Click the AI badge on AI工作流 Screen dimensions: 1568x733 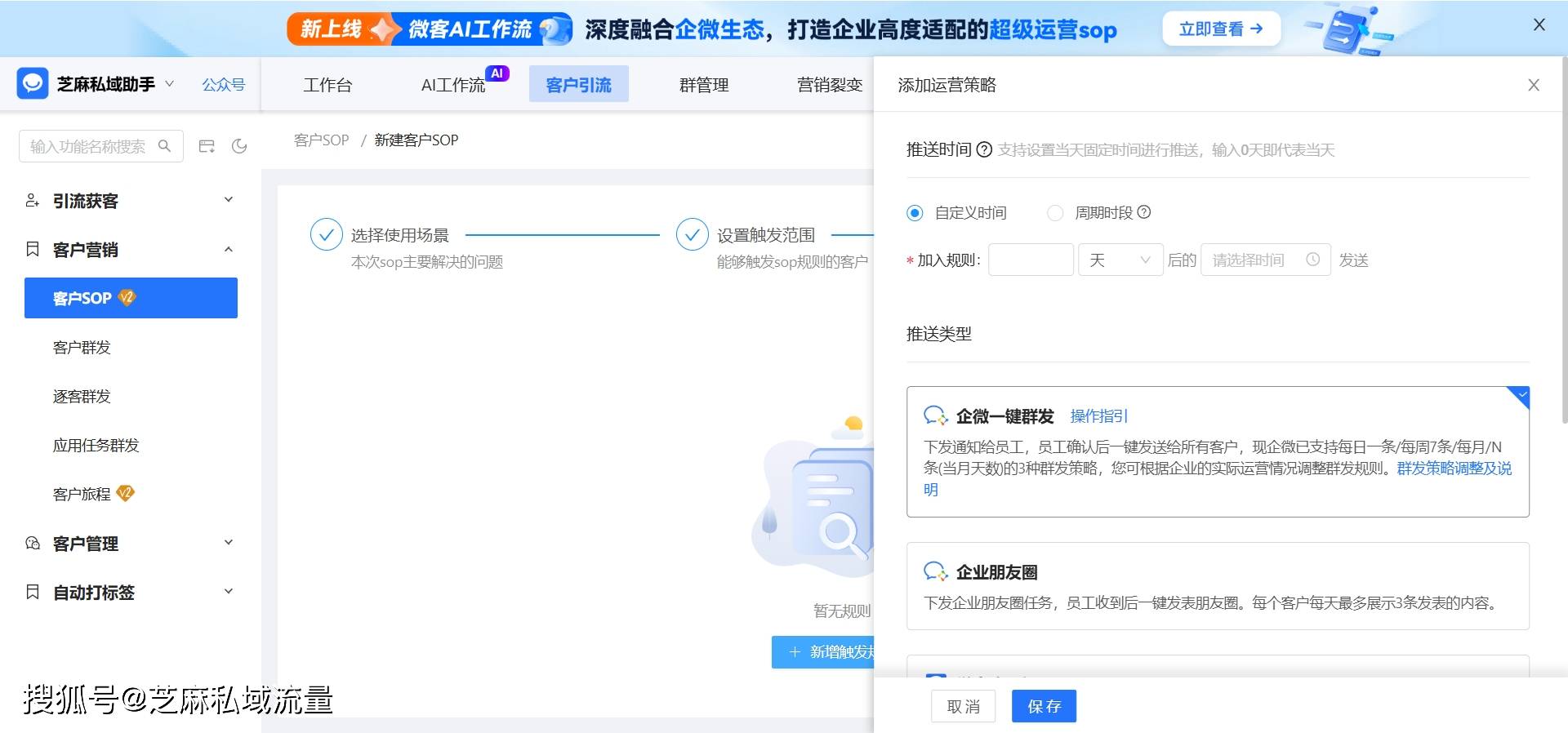coord(497,73)
